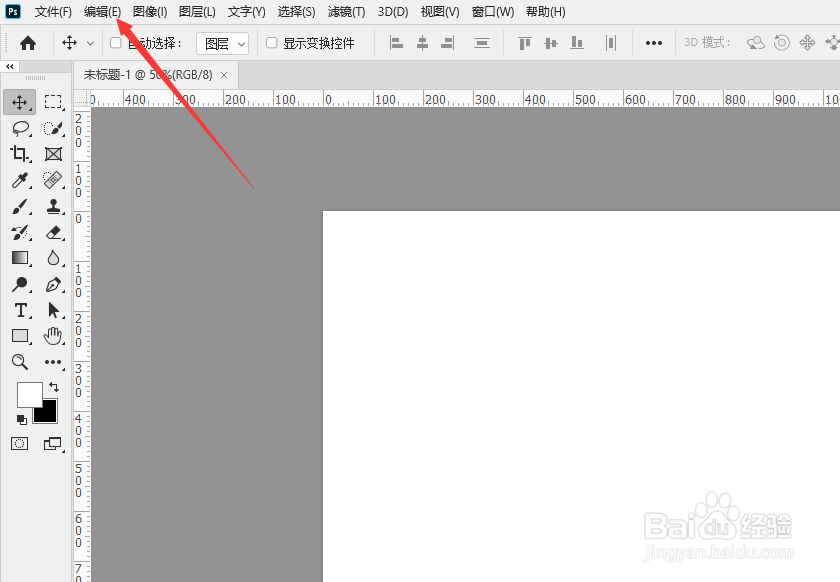
Task: Swap foreground and background colors
Action: (x=54, y=386)
